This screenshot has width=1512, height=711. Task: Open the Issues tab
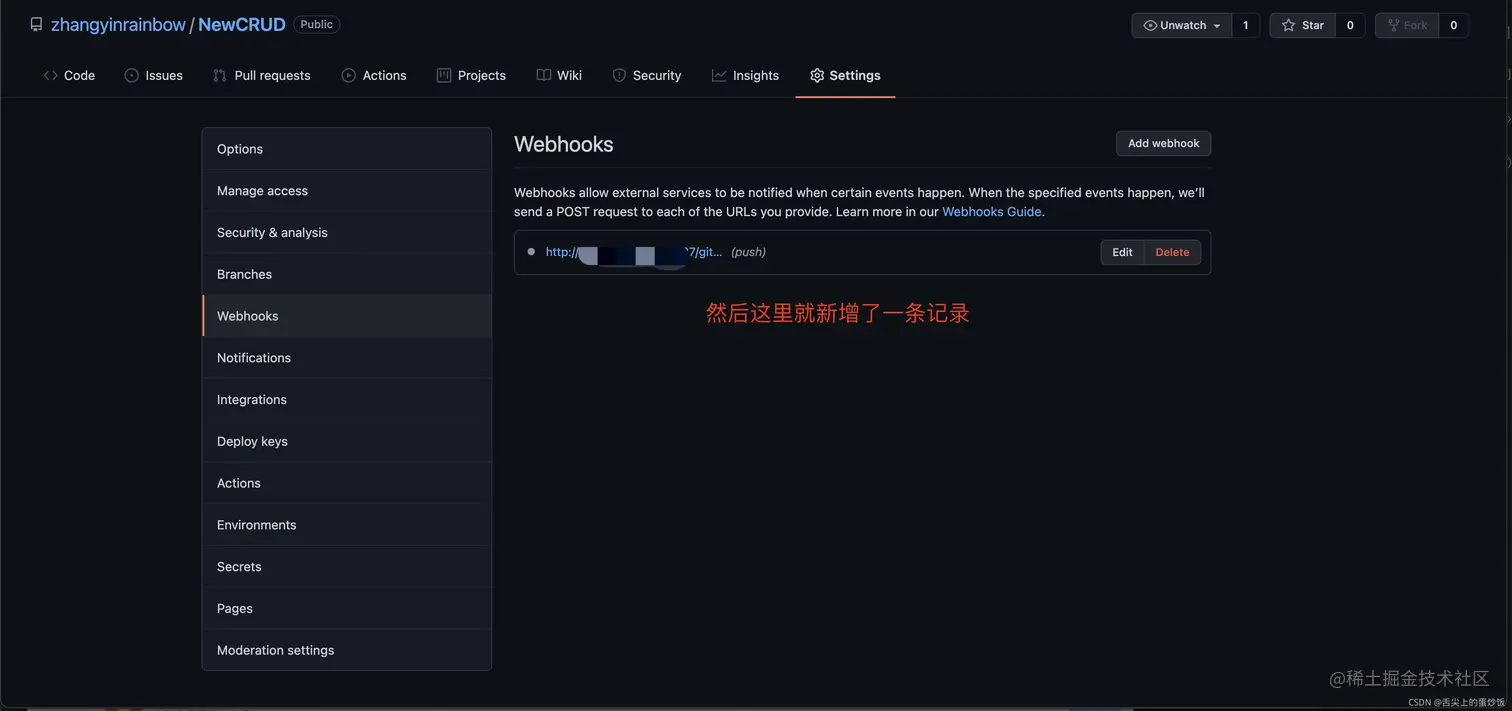point(153,75)
